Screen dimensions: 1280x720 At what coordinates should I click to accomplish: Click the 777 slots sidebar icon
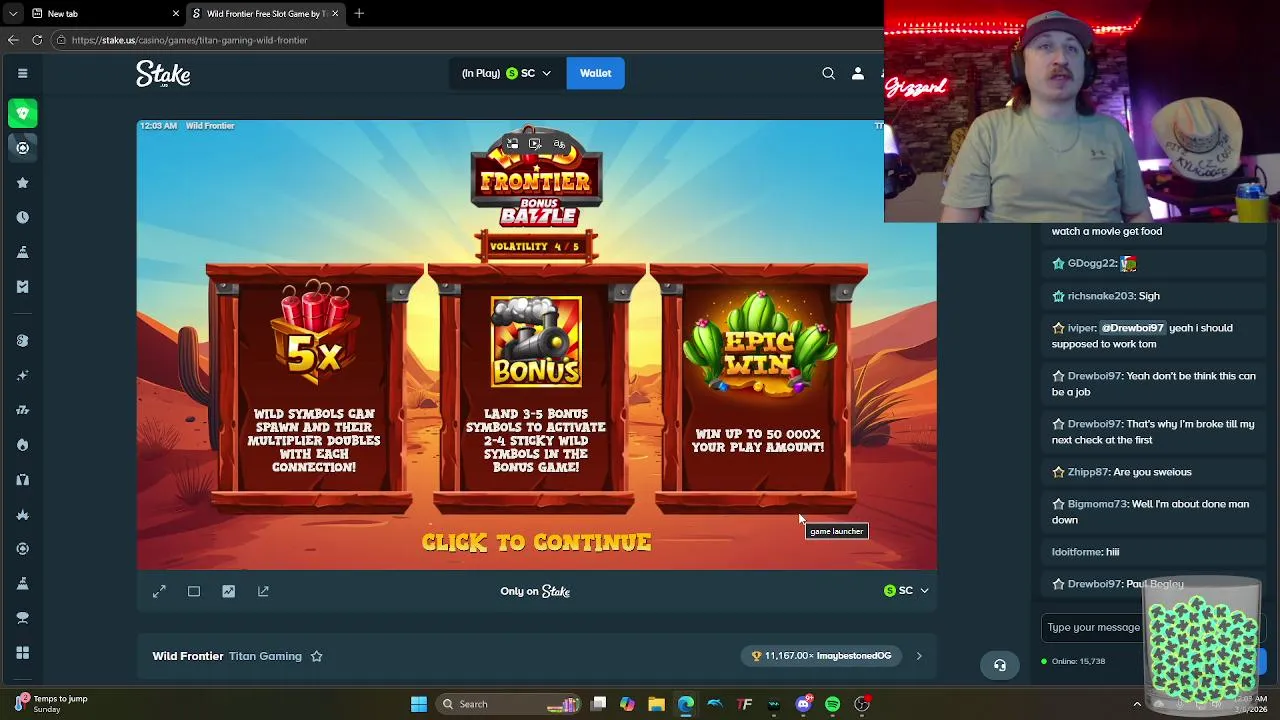pyautogui.click(x=22, y=410)
